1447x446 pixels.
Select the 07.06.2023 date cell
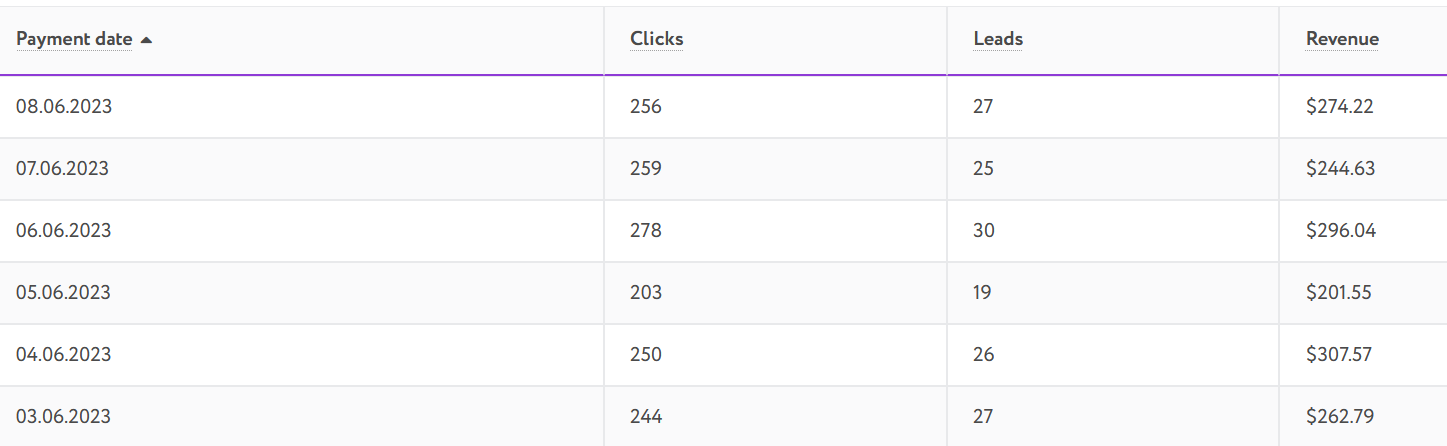tap(62, 168)
